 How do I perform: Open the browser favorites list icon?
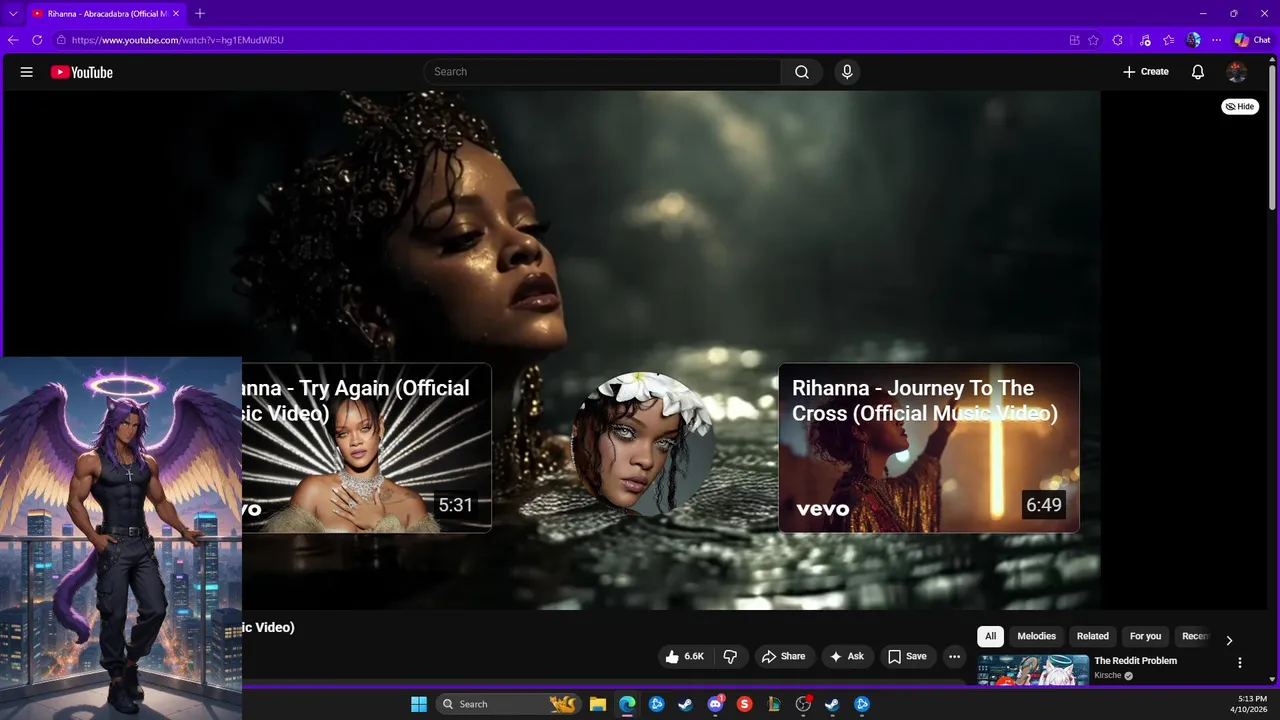(x=1169, y=40)
